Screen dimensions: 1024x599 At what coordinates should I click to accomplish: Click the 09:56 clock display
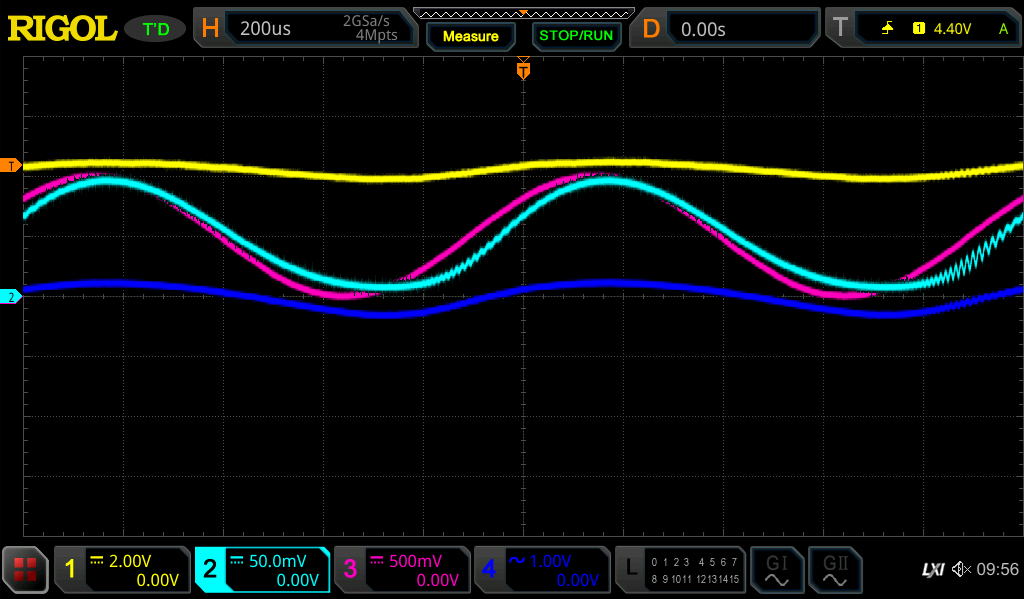(997, 570)
